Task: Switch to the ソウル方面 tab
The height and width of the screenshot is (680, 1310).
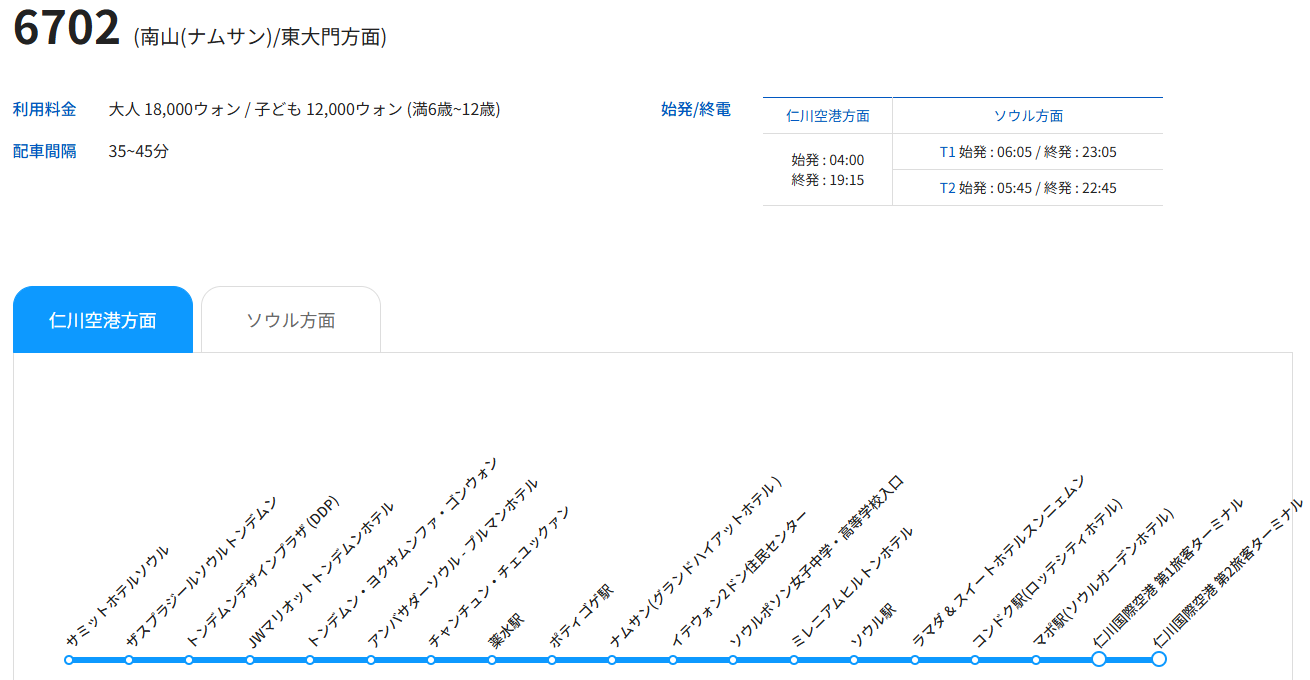Action: pyautogui.click(x=290, y=320)
